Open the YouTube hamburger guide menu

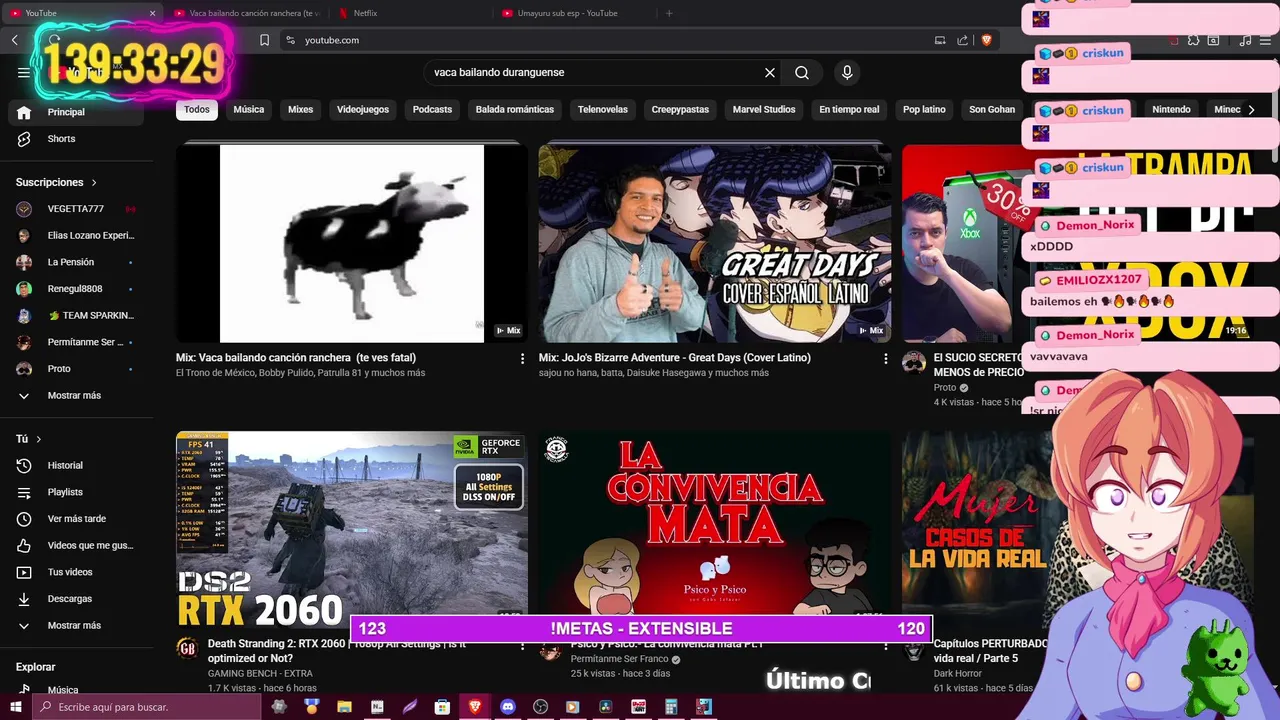click(24, 72)
